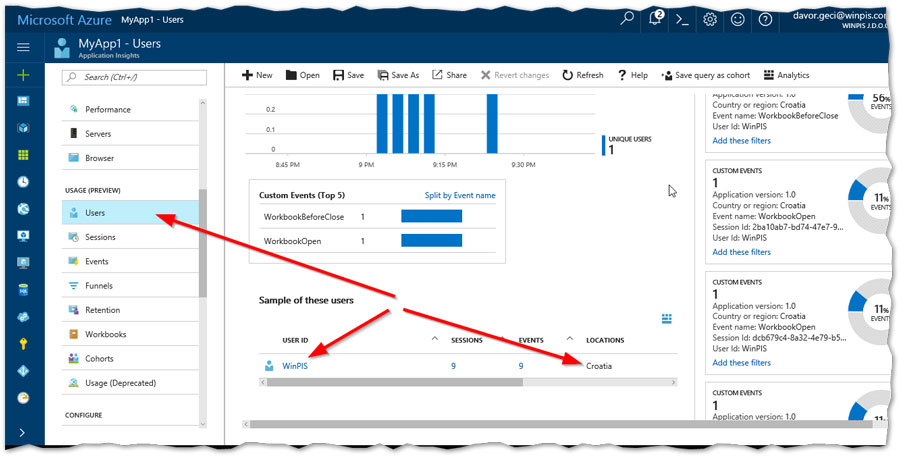Screen dimensions: 900x457
Task: Click the SESSIONS column header
Action: pyautogui.click(x=467, y=340)
